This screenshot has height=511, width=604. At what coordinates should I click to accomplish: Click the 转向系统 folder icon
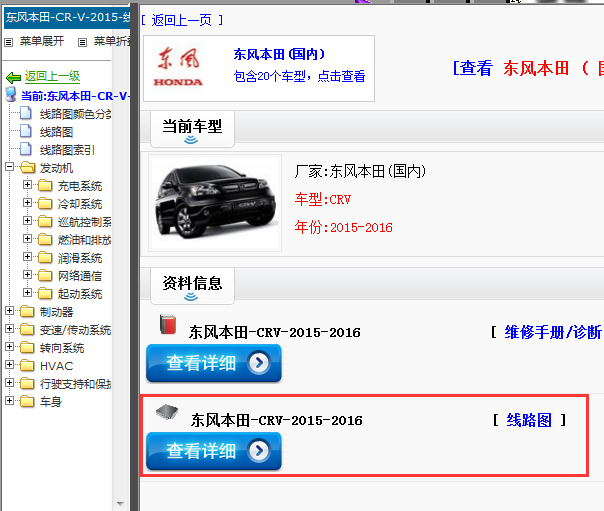[x=27, y=347]
